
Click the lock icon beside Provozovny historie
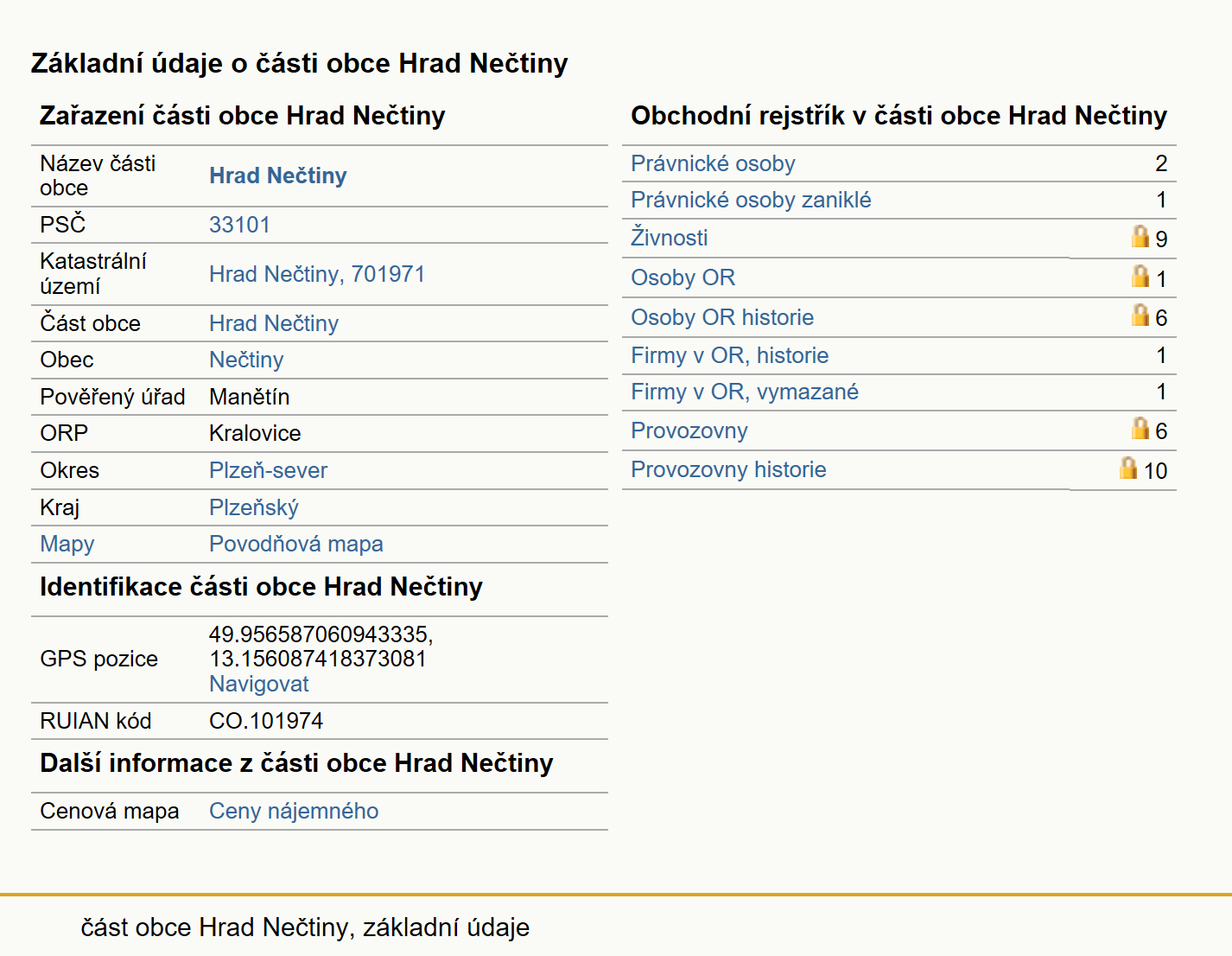point(1127,468)
